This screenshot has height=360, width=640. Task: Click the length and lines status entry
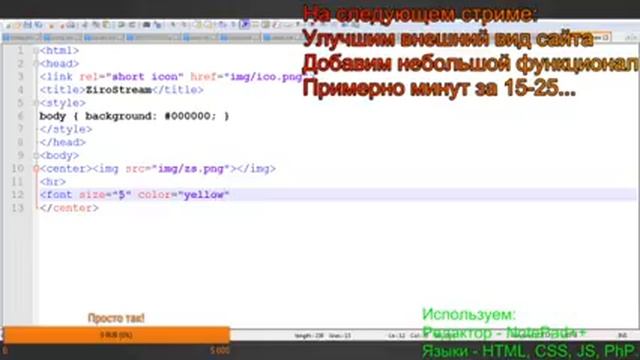[x=322, y=336]
